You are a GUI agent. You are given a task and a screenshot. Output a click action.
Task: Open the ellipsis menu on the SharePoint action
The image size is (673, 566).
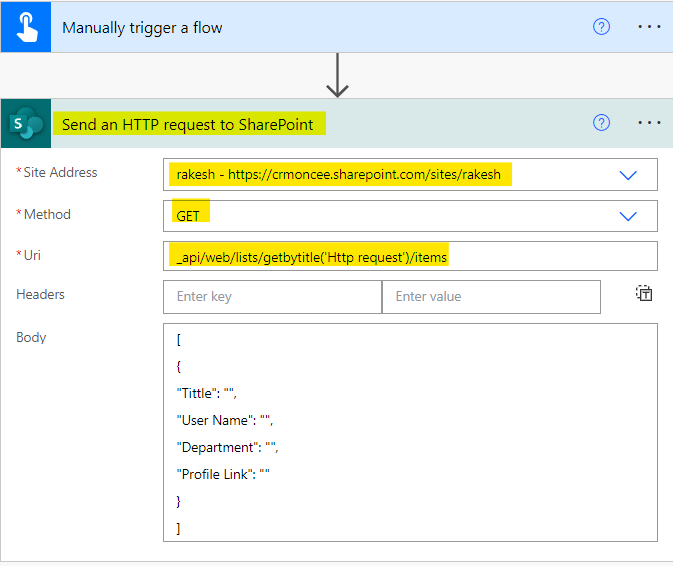pyautogui.click(x=649, y=123)
